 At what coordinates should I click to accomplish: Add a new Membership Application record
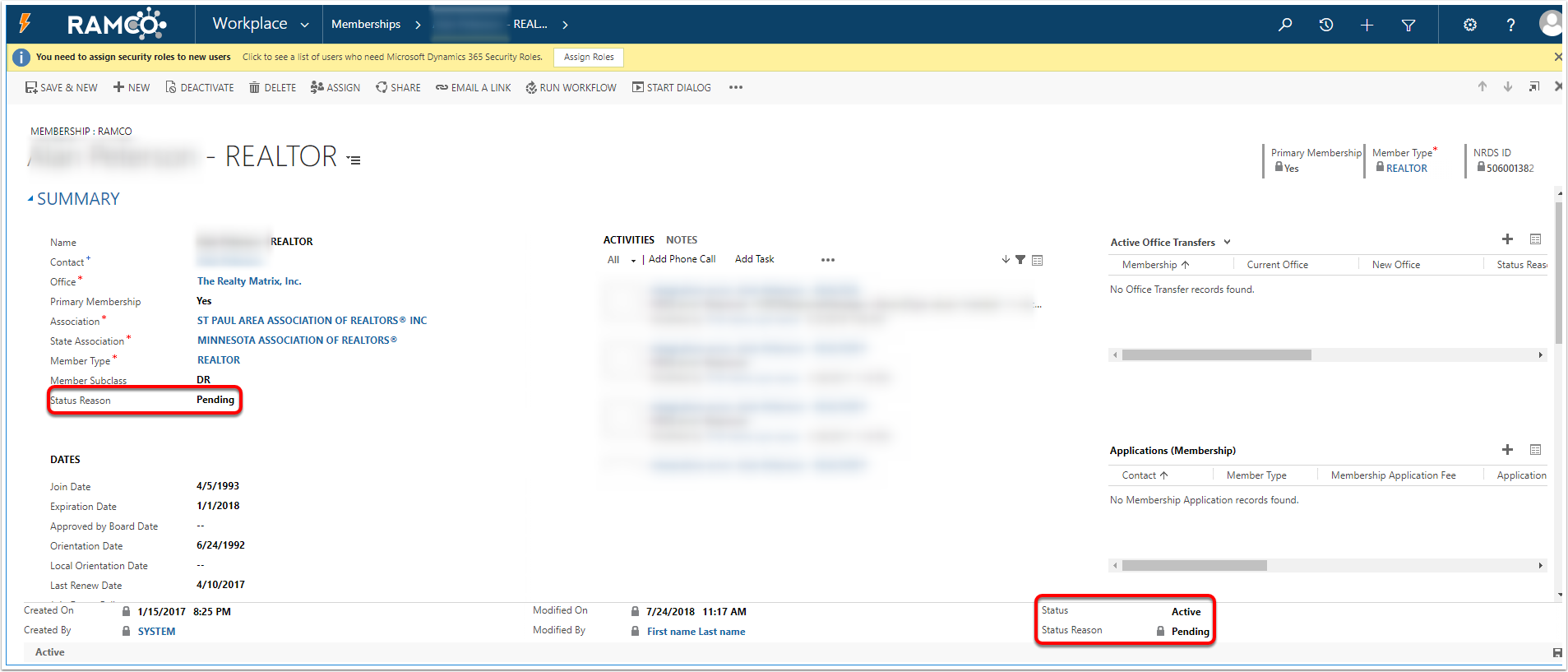pos(1507,450)
